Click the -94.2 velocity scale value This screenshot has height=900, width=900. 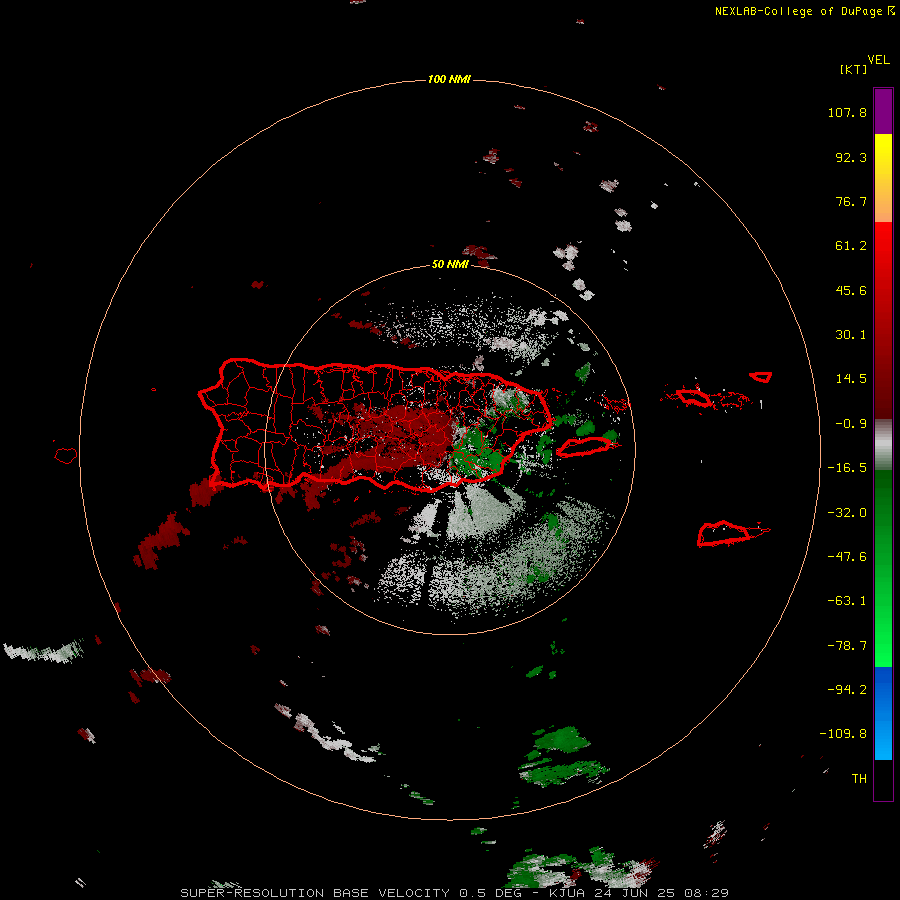847,690
